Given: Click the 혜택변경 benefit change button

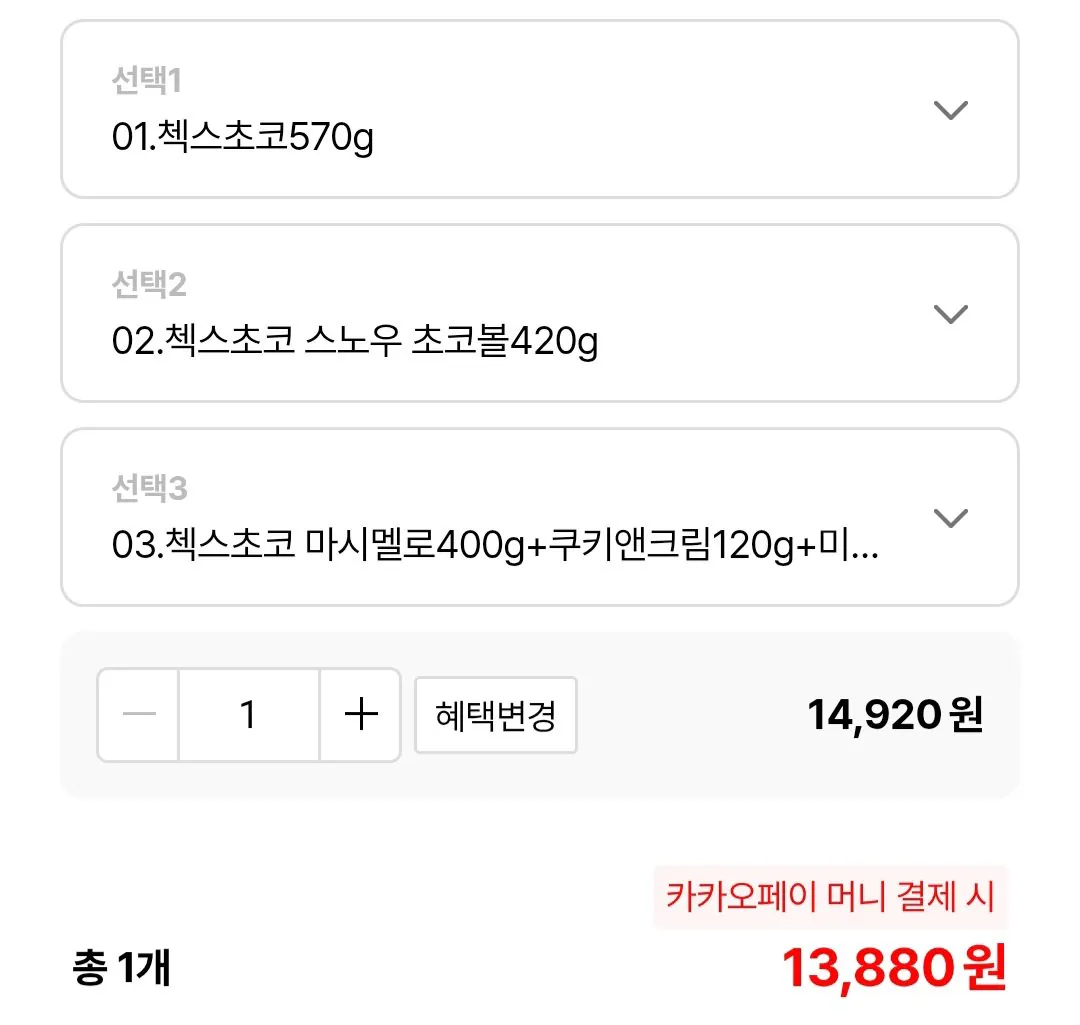Looking at the screenshot, I should coord(495,714).
